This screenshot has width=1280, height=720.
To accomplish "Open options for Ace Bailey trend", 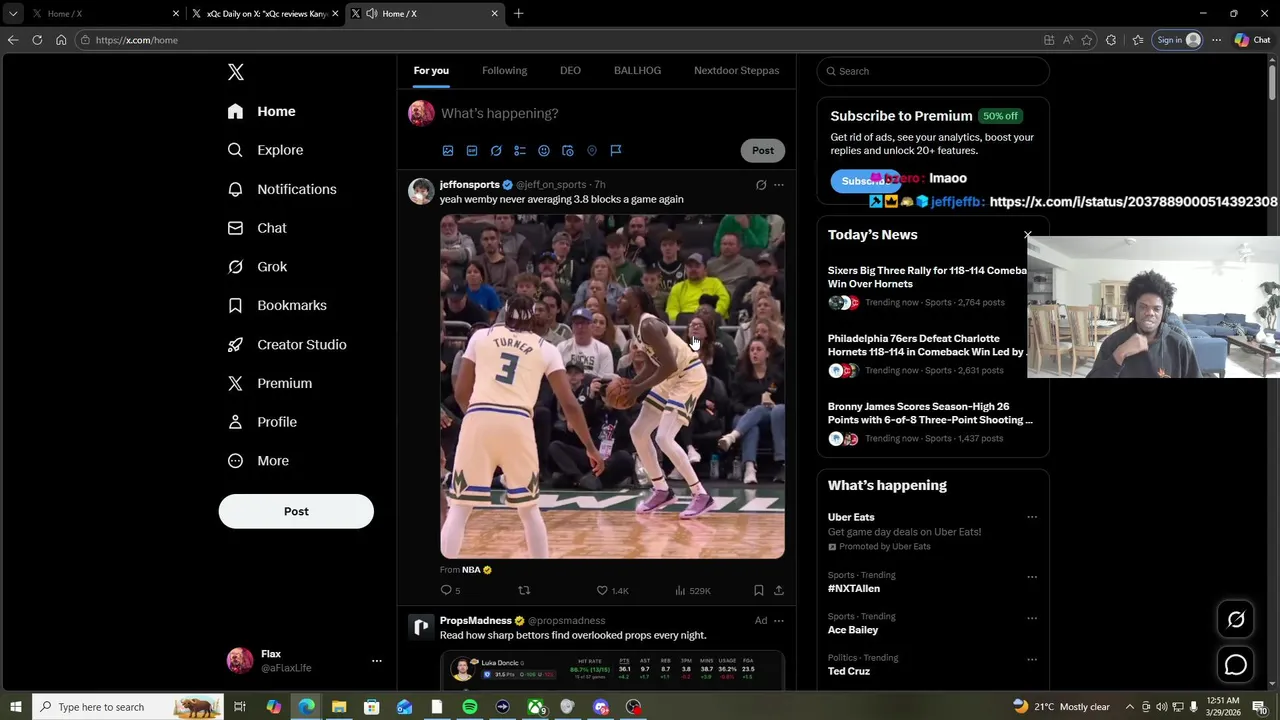I will 1032,618.
